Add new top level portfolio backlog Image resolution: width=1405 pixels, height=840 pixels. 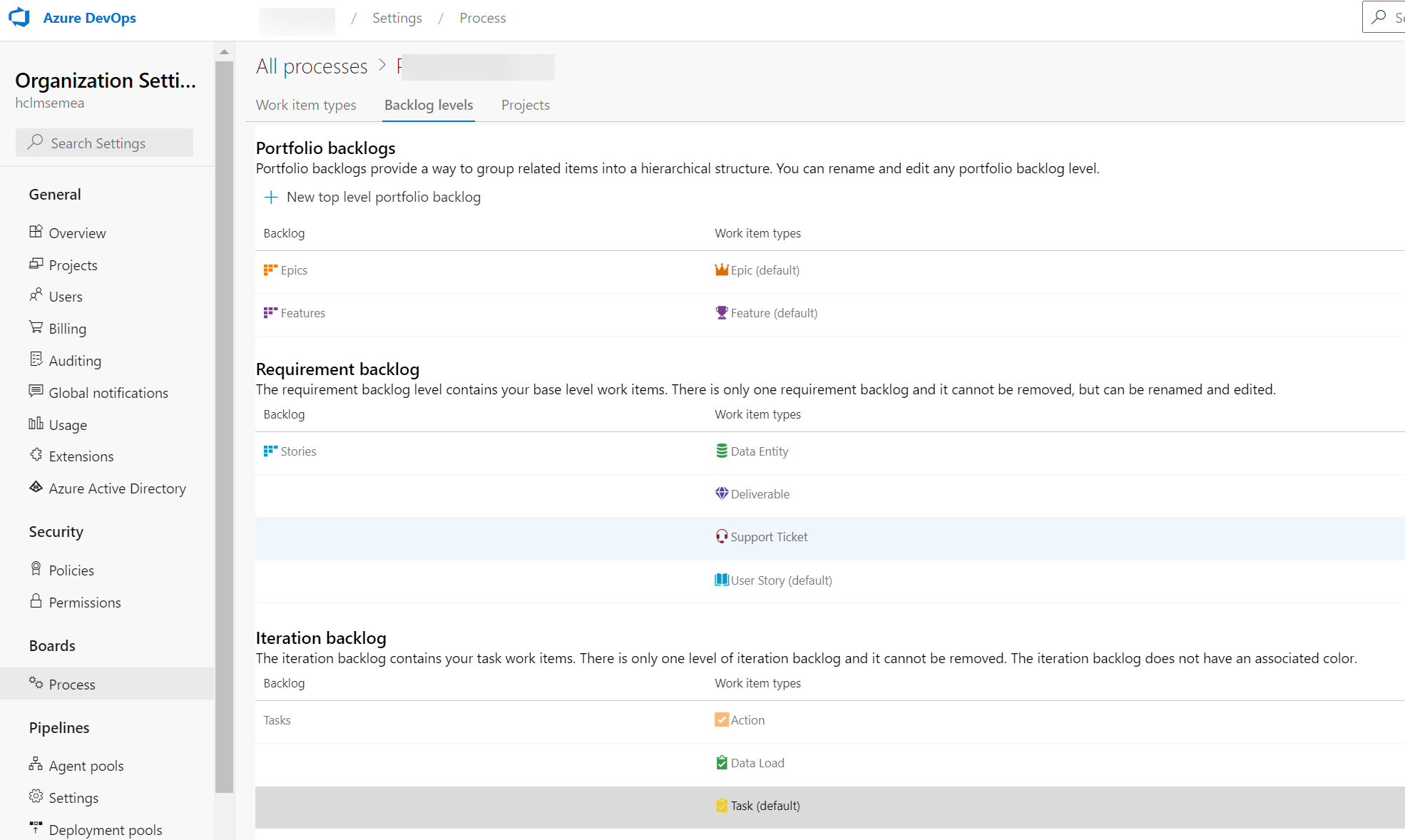373,198
